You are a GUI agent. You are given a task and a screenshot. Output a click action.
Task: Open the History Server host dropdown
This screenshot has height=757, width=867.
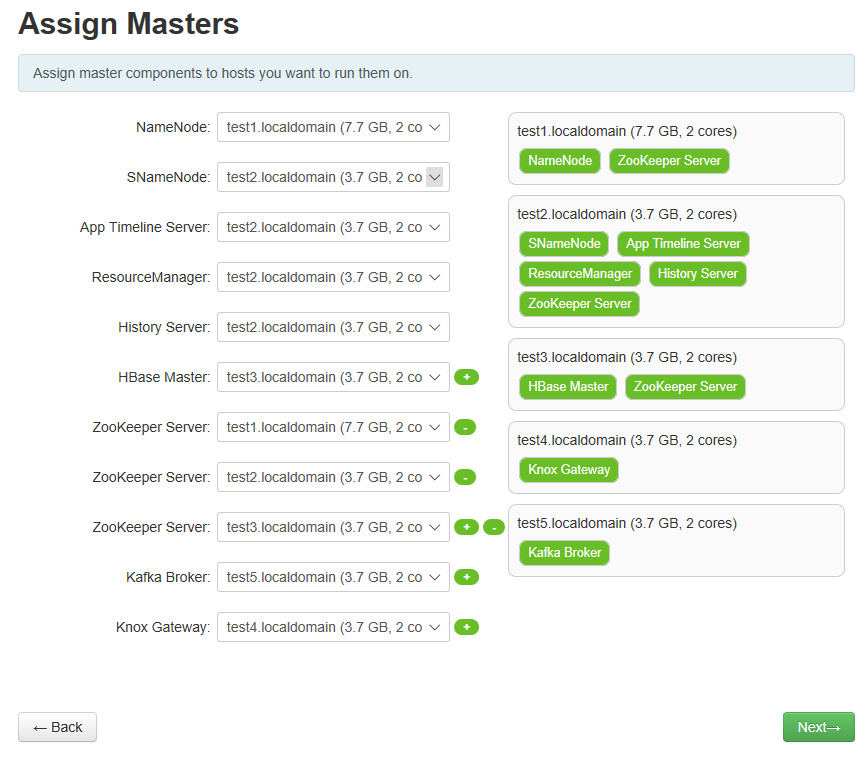coord(333,327)
